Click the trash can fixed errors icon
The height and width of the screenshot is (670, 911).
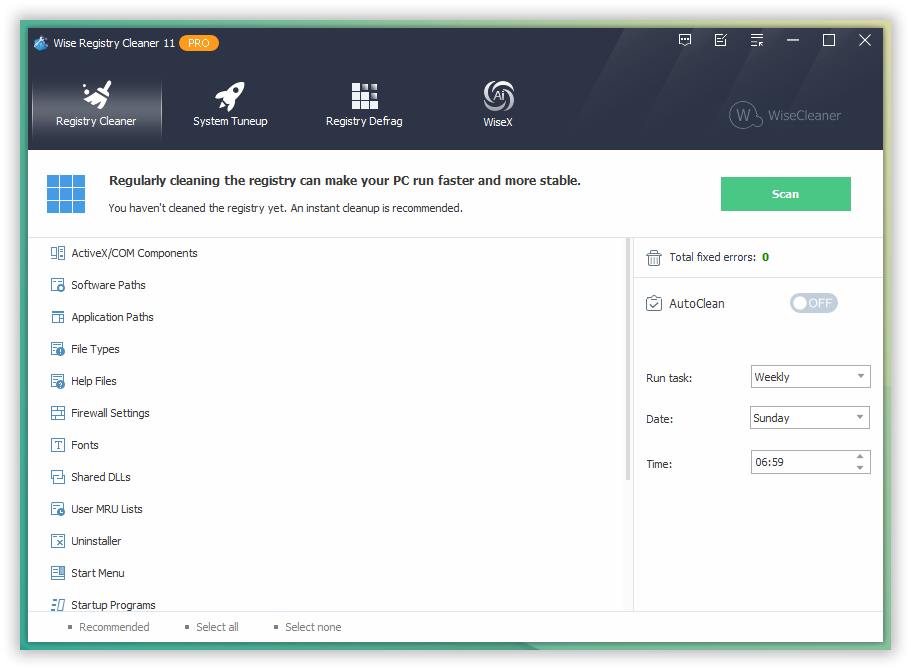tap(654, 257)
